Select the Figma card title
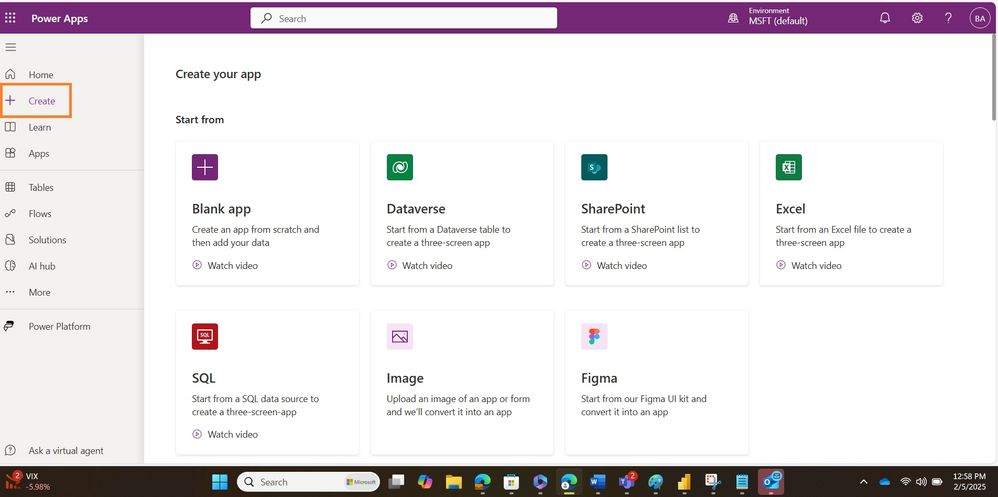 (x=599, y=378)
